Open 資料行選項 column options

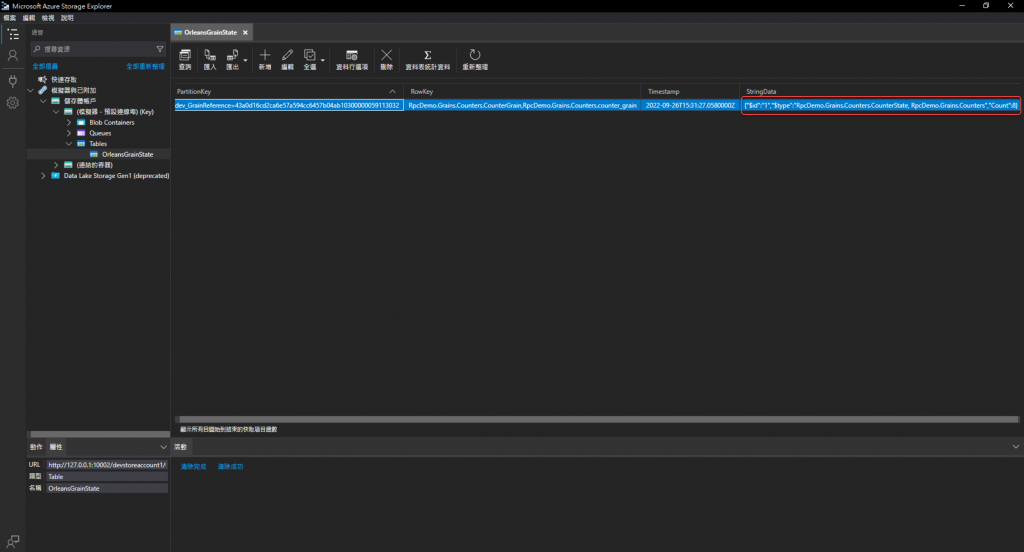(x=352, y=59)
